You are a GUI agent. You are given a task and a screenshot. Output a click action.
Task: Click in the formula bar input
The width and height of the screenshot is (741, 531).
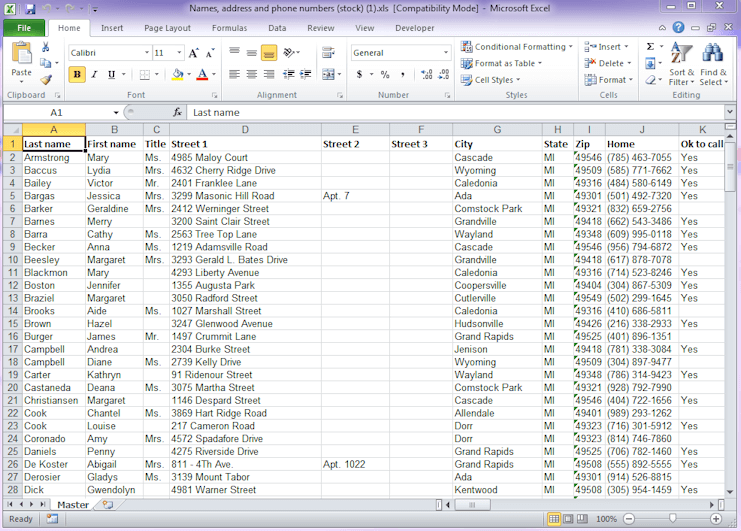(x=456, y=112)
